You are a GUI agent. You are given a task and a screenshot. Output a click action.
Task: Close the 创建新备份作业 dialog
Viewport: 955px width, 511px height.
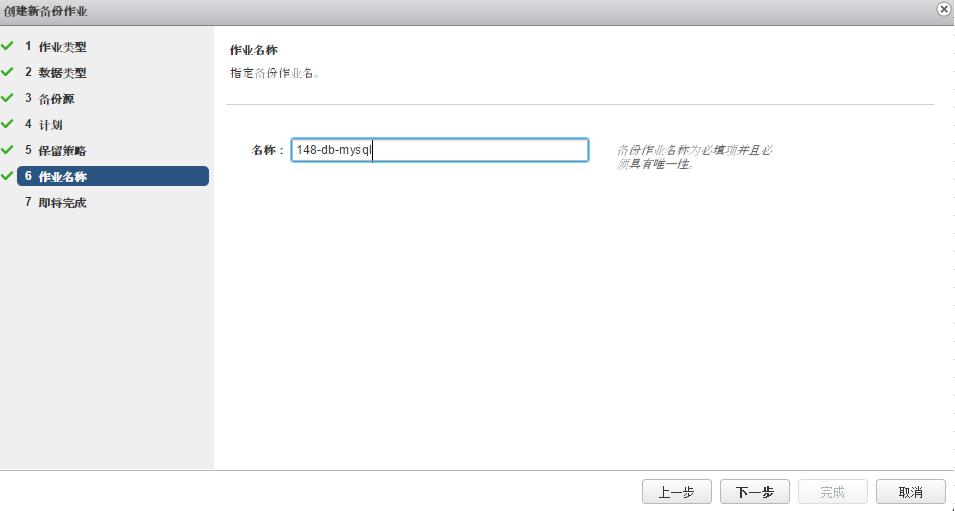coord(944,9)
